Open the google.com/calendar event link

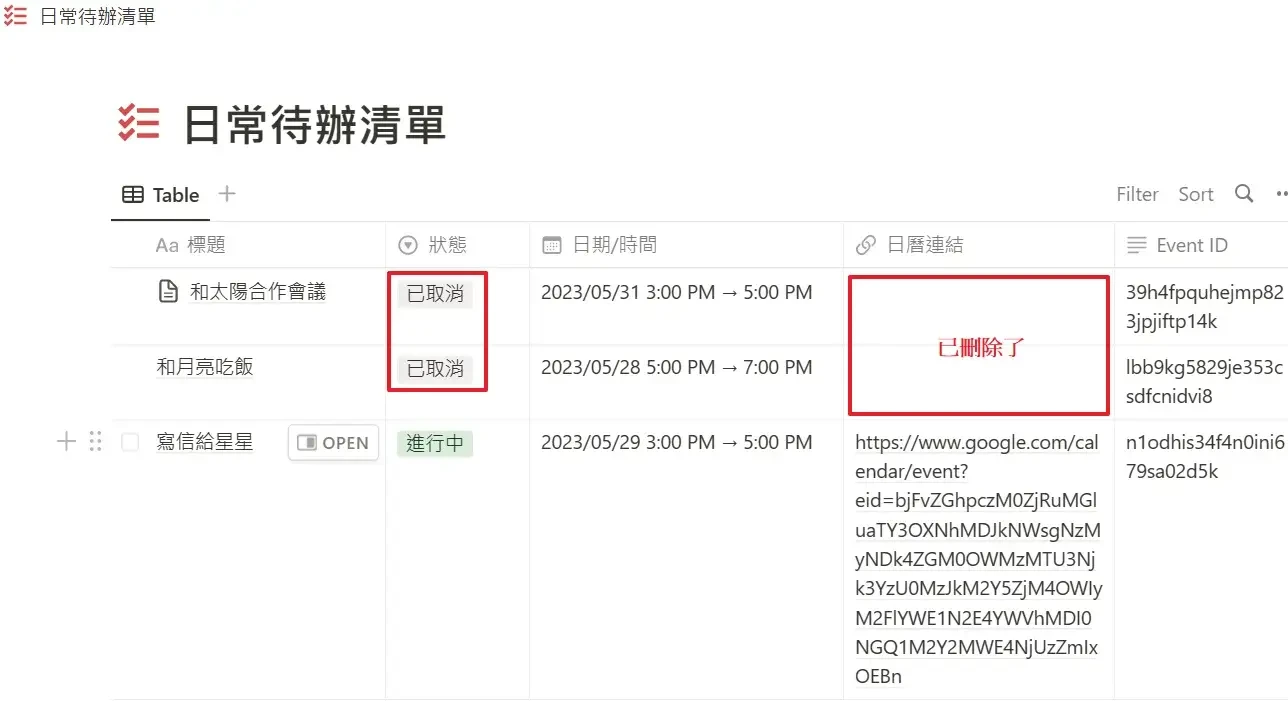979,559
